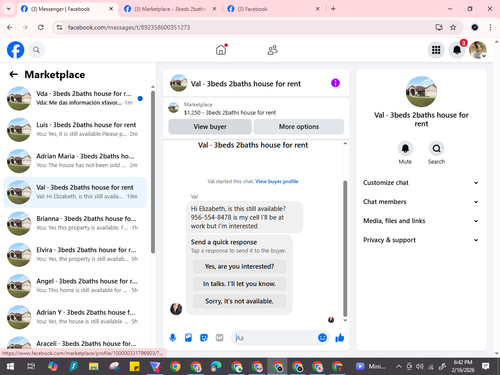Image resolution: width=500 pixels, height=375 pixels.
Task: Click the conversation list scrollbar
Action: 153,172
